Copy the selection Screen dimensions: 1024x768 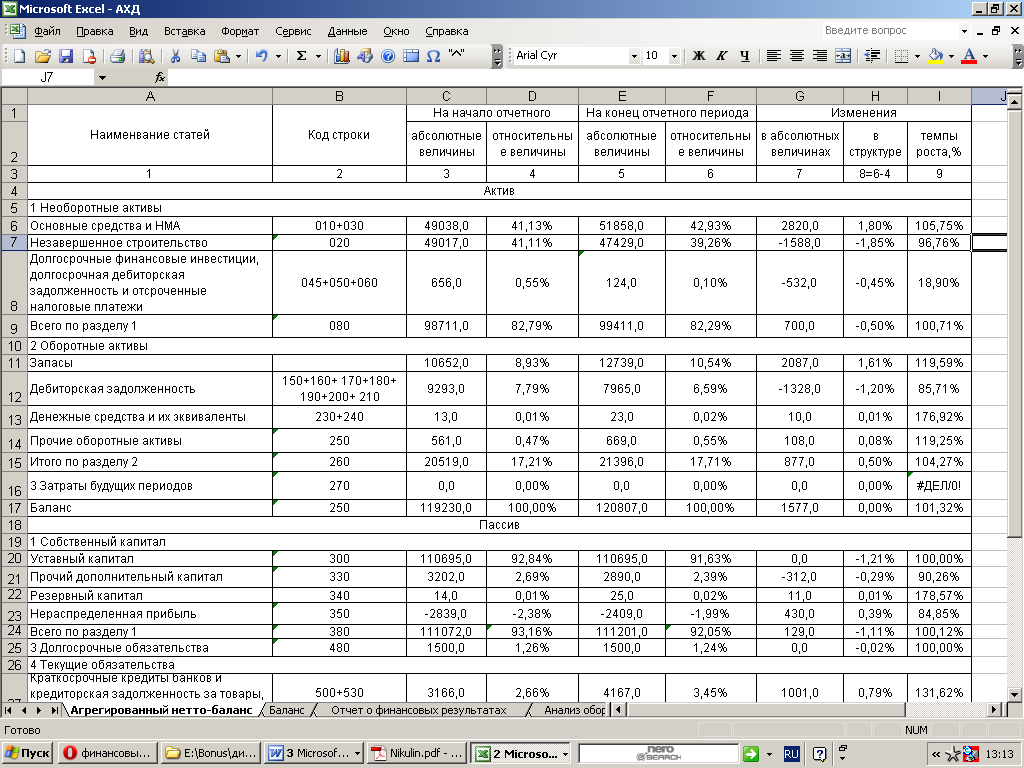(198, 56)
